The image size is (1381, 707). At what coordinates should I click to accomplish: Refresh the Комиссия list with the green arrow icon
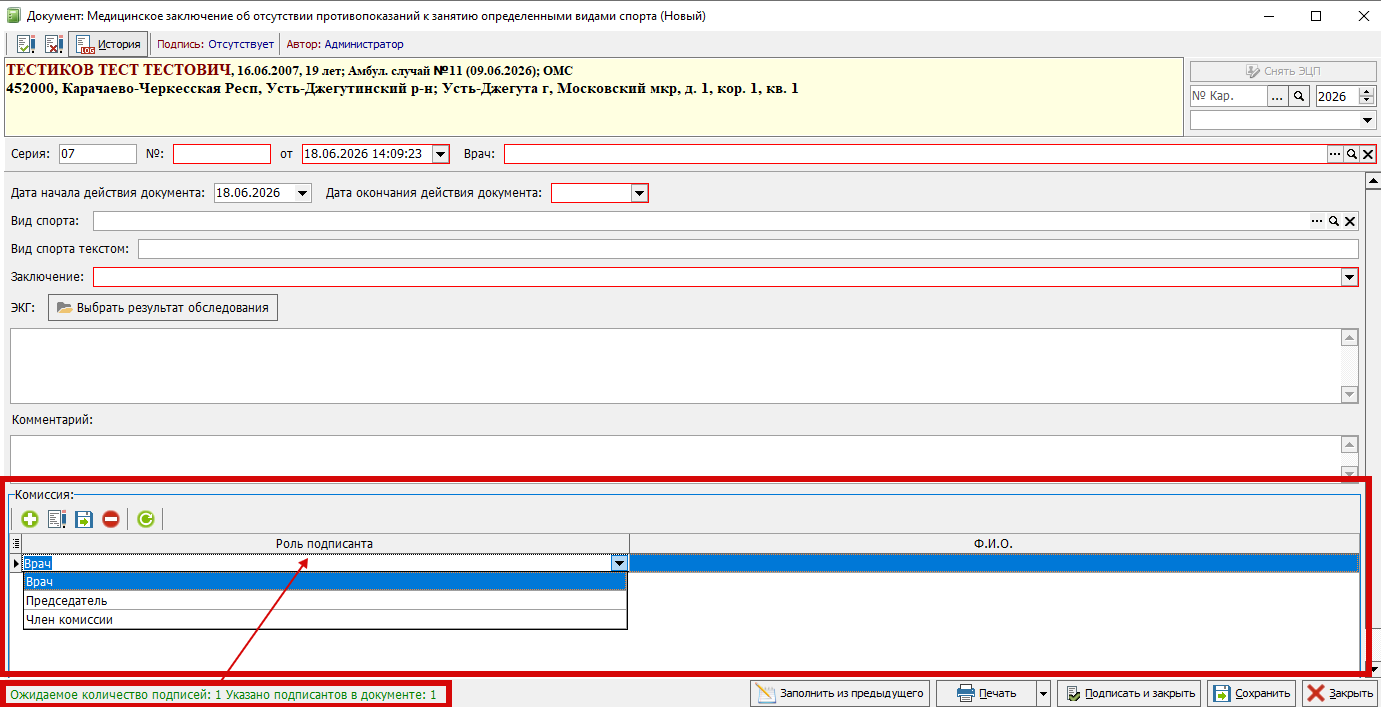[146, 519]
